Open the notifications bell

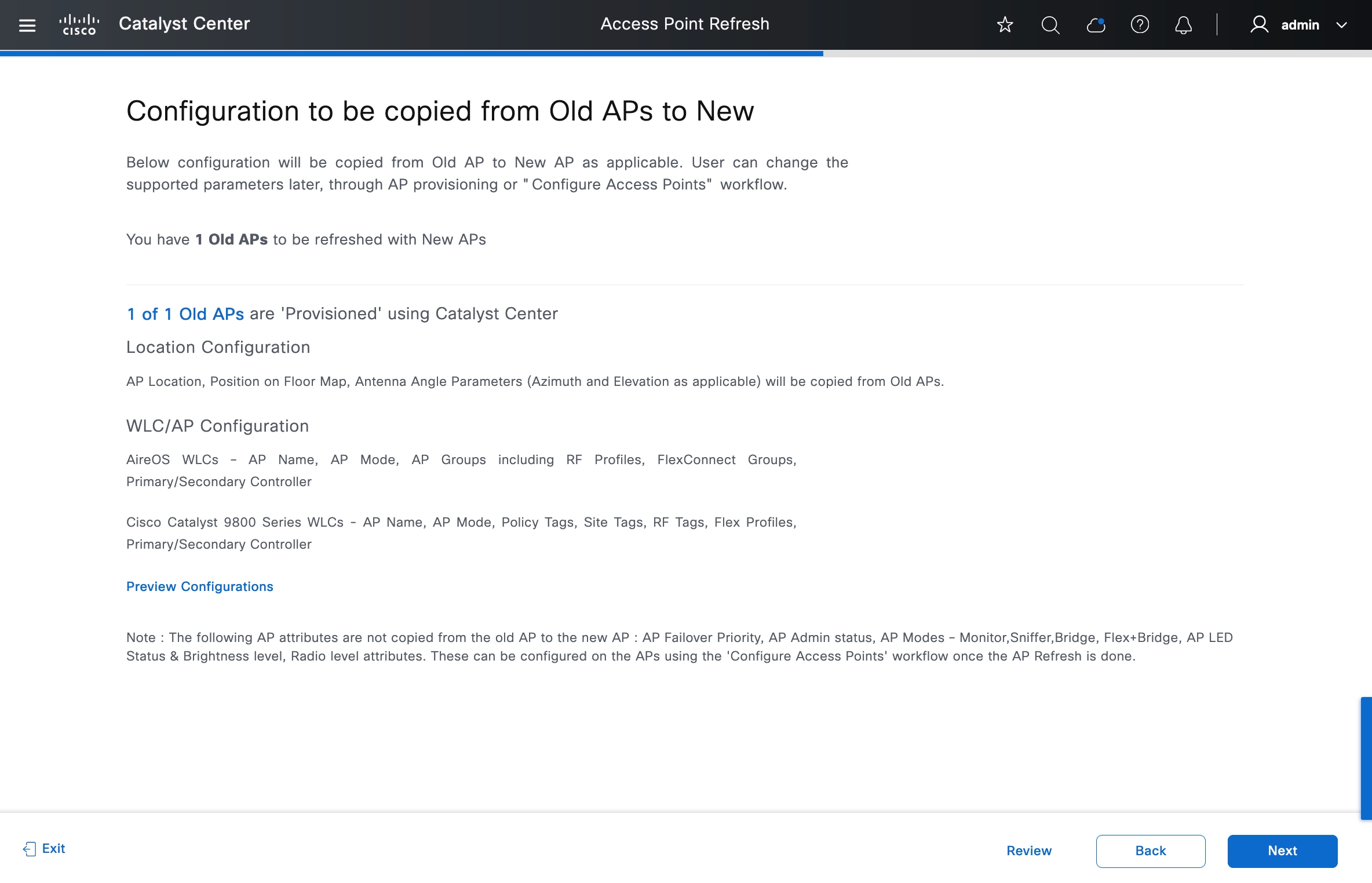coord(1183,24)
